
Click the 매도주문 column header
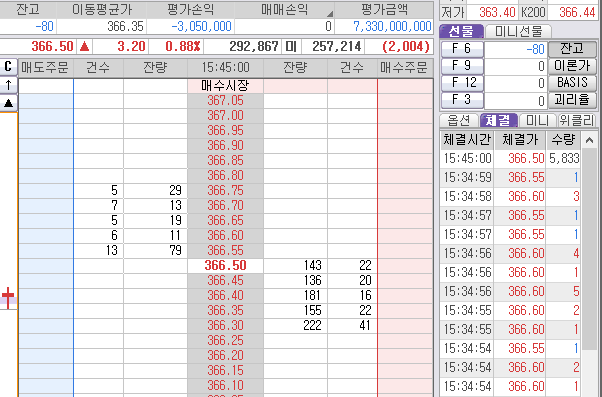pyautogui.click(x=45, y=68)
